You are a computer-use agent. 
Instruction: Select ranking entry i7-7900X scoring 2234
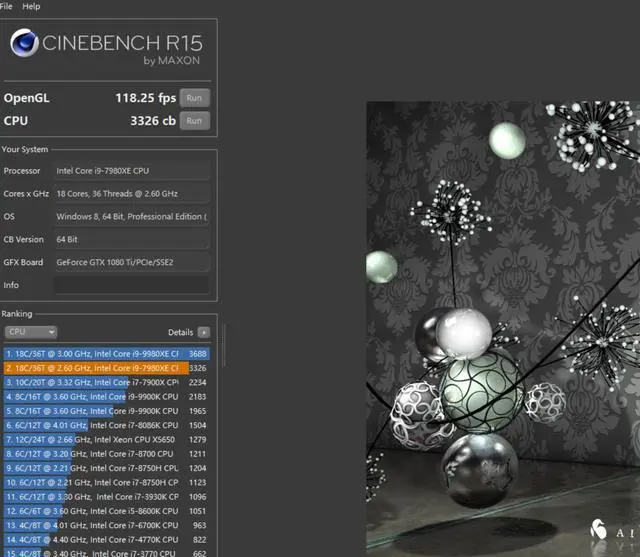tap(107, 382)
